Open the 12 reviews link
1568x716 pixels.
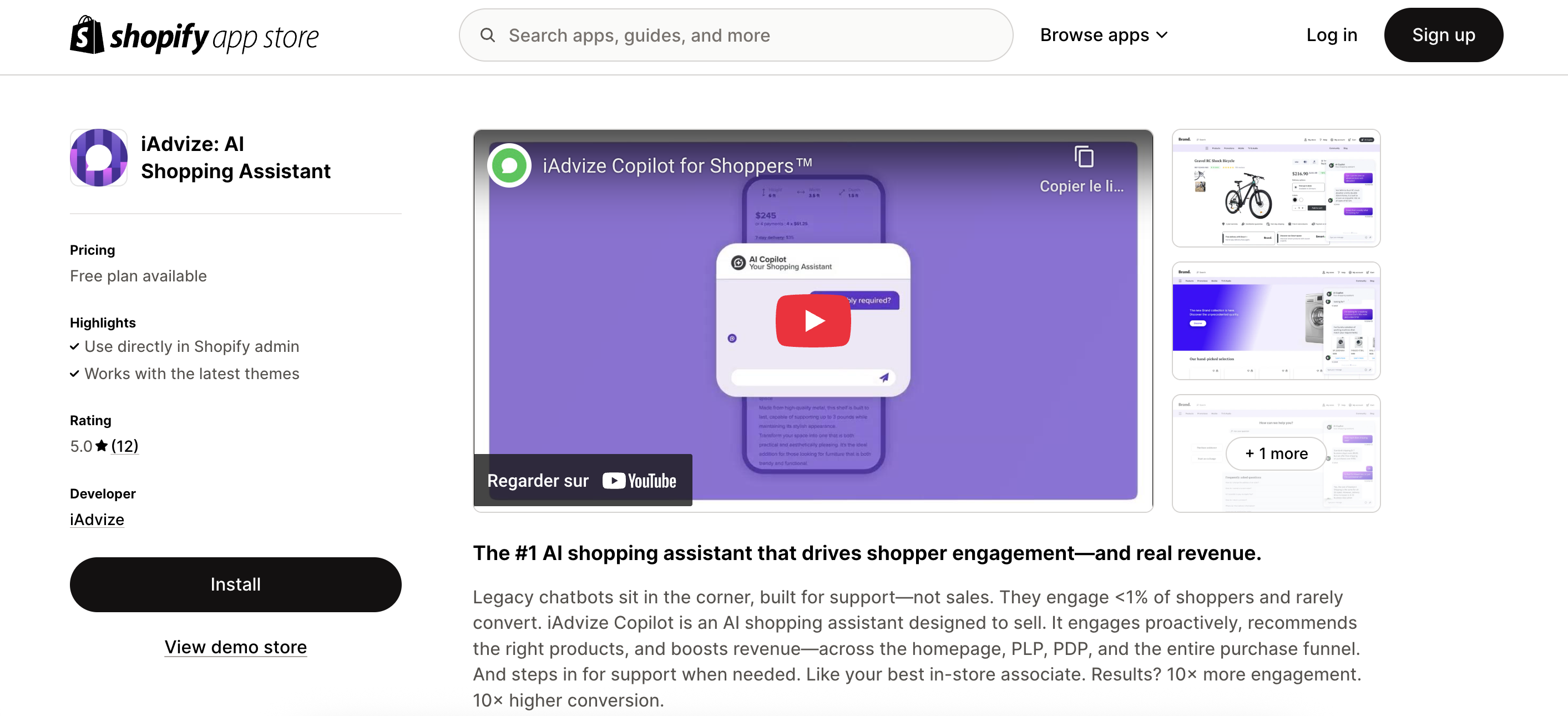point(125,446)
